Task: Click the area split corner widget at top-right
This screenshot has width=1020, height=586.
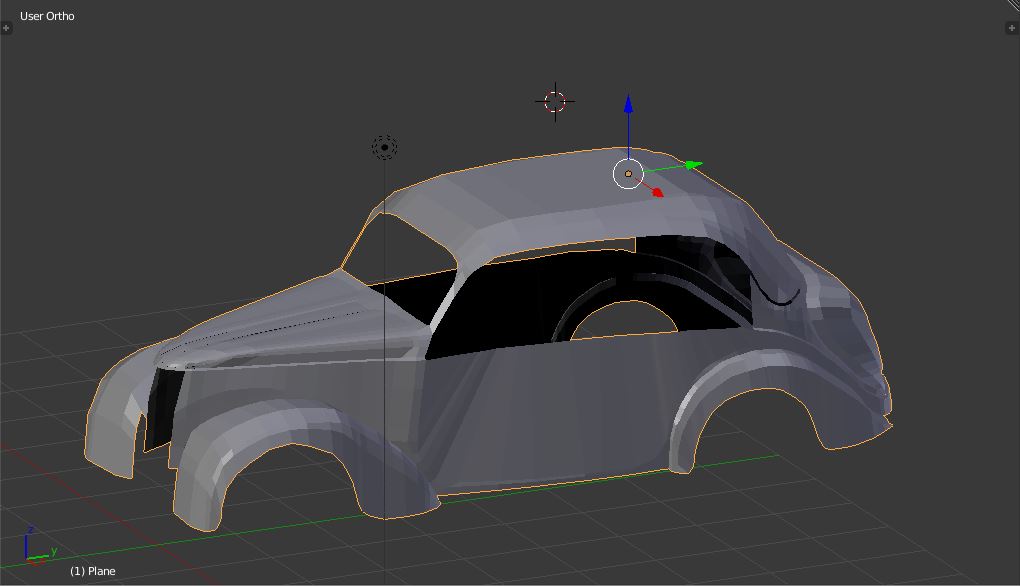Action: (x=1011, y=6)
